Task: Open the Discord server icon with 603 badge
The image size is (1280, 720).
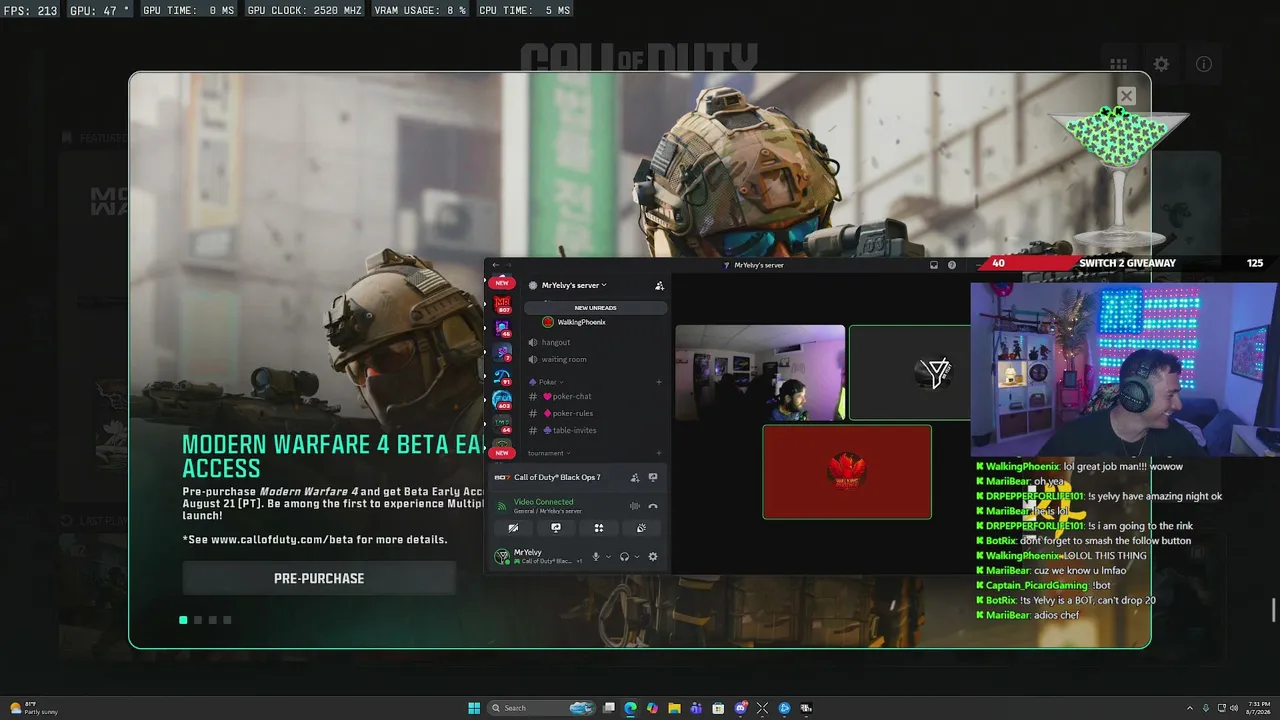Action: click(x=502, y=401)
